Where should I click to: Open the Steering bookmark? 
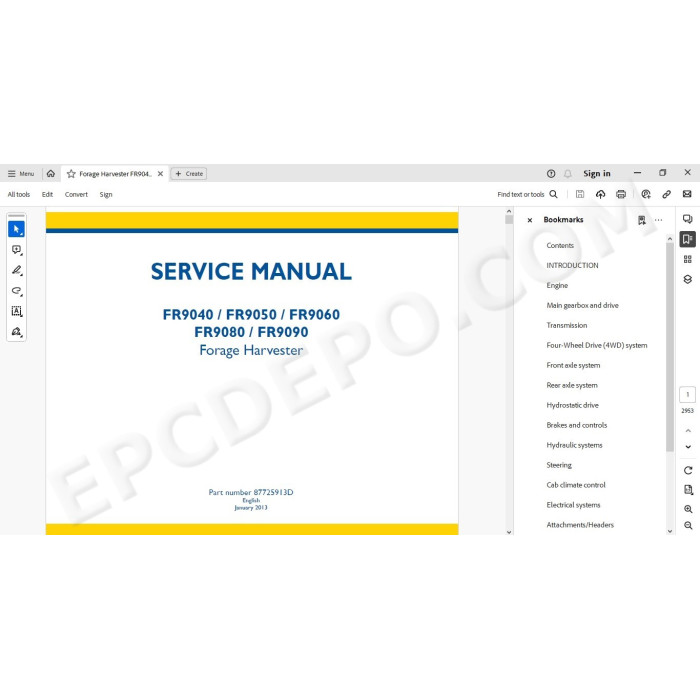pyautogui.click(x=559, y=465)
